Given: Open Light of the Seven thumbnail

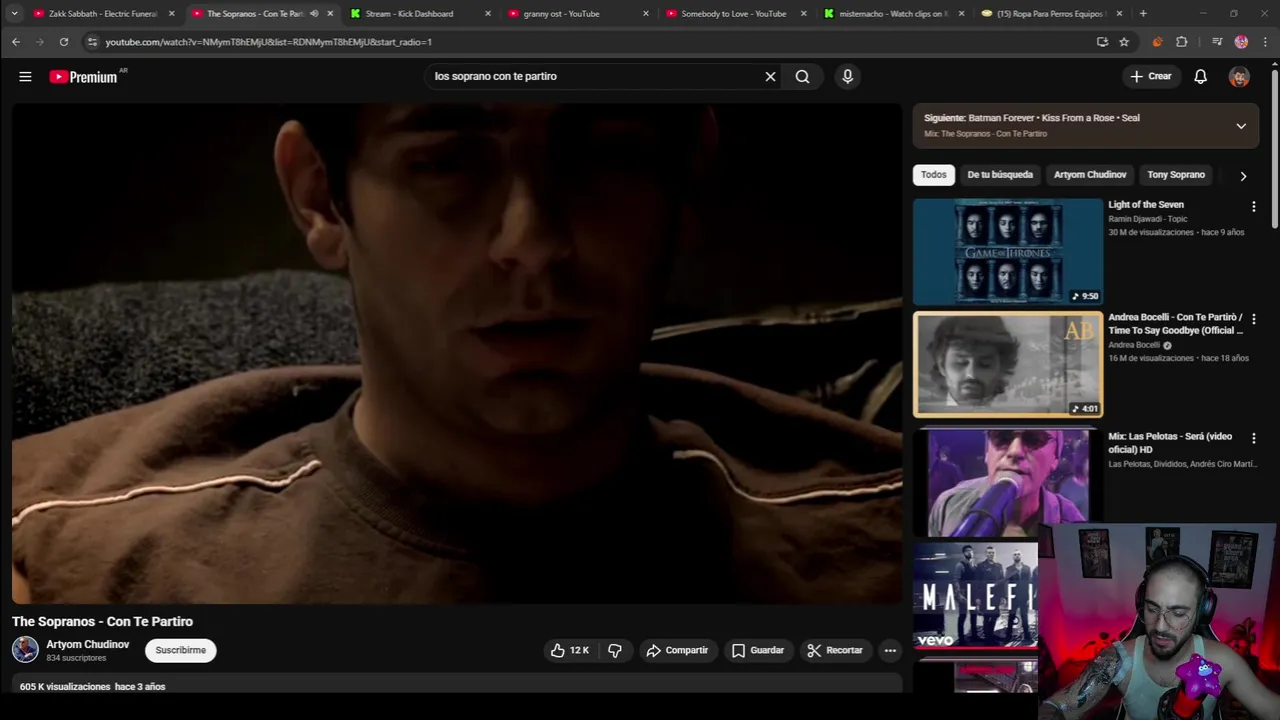Looking at the screenshot, I should [1008, 251].
